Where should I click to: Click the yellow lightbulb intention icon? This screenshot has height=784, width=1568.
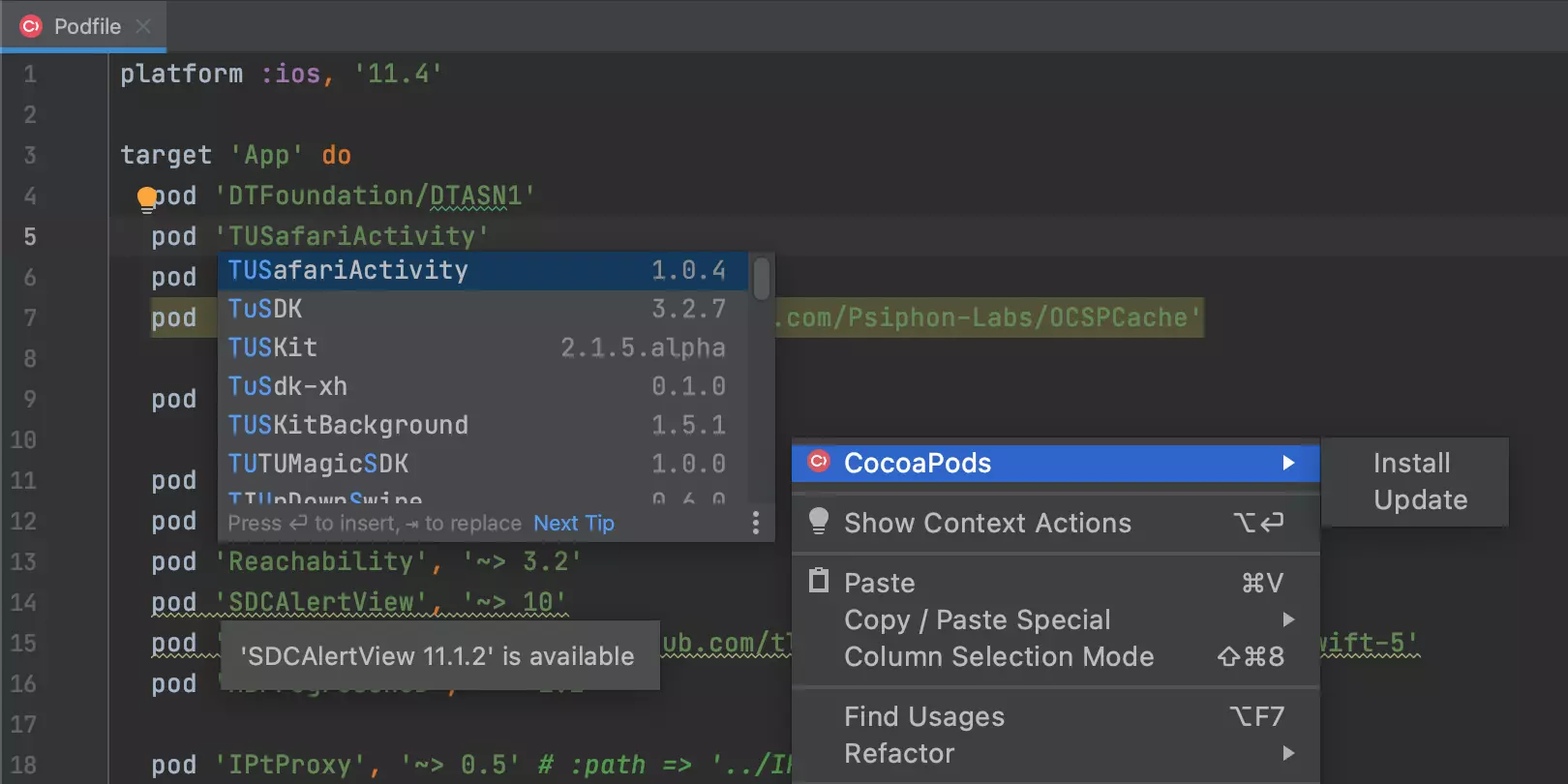click(146, 198)
